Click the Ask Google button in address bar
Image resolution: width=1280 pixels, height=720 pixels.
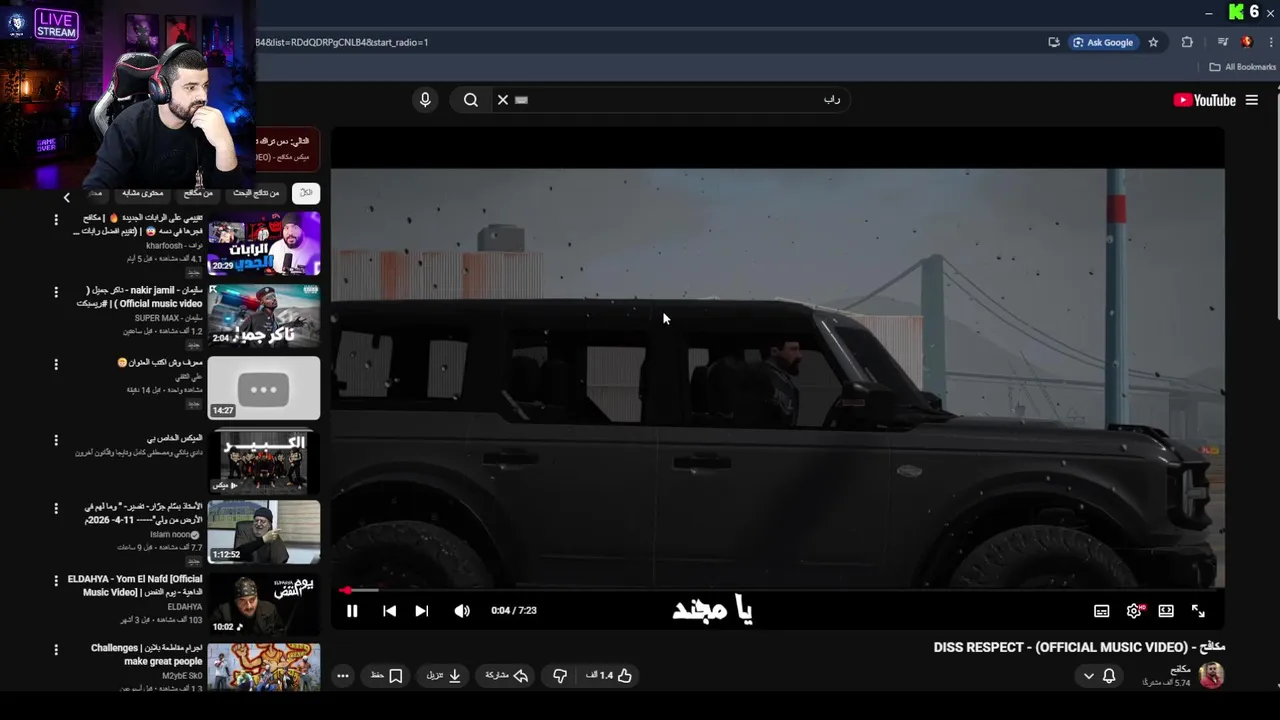pos(1103,42)
